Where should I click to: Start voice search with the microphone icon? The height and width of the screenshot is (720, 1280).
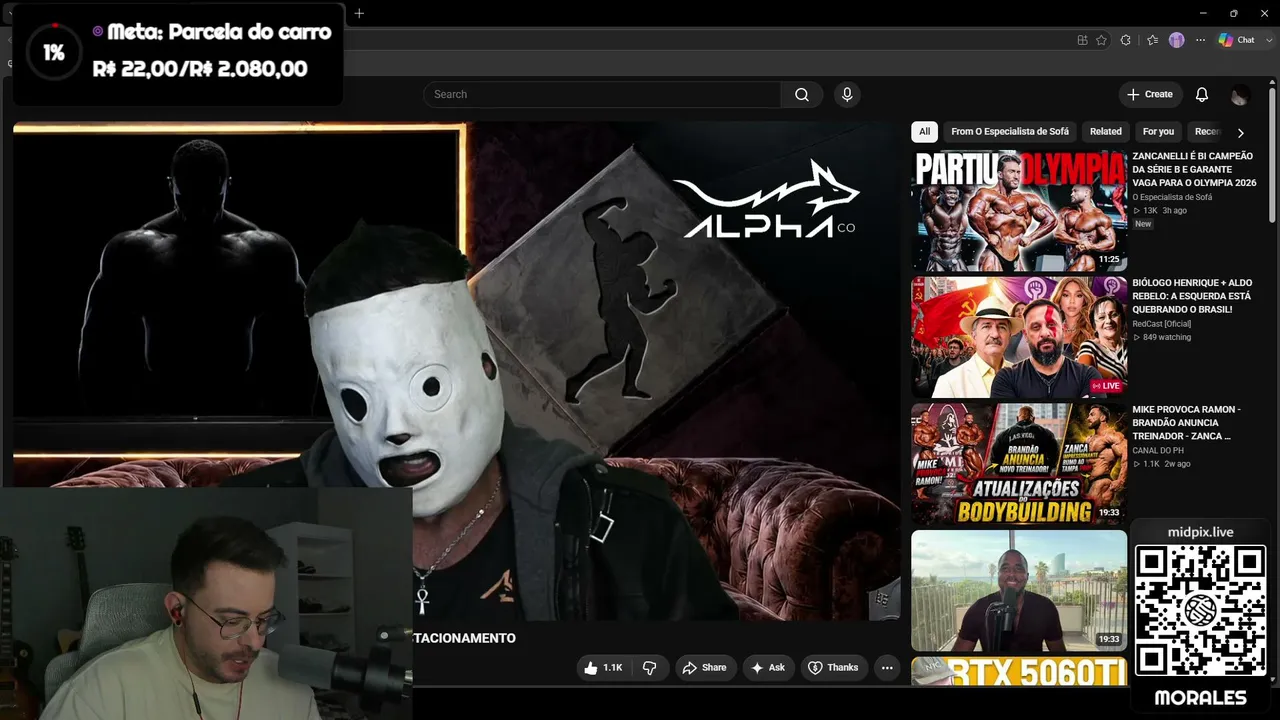[847, 94]
